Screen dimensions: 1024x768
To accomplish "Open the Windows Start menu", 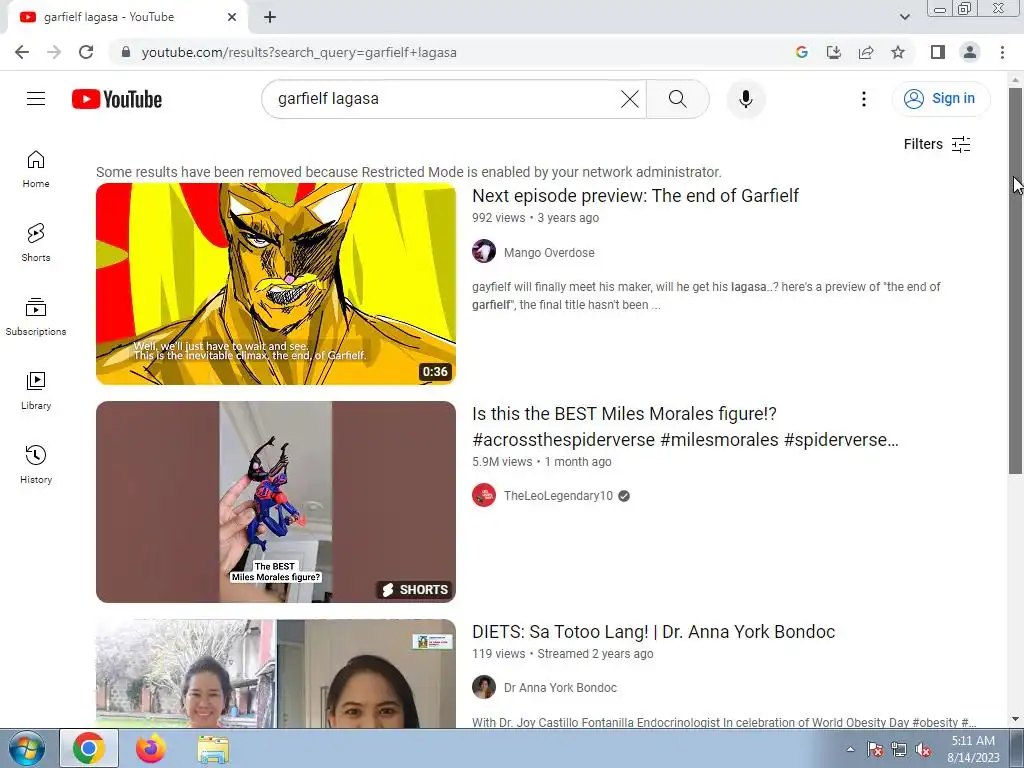I will pos(27,749).
